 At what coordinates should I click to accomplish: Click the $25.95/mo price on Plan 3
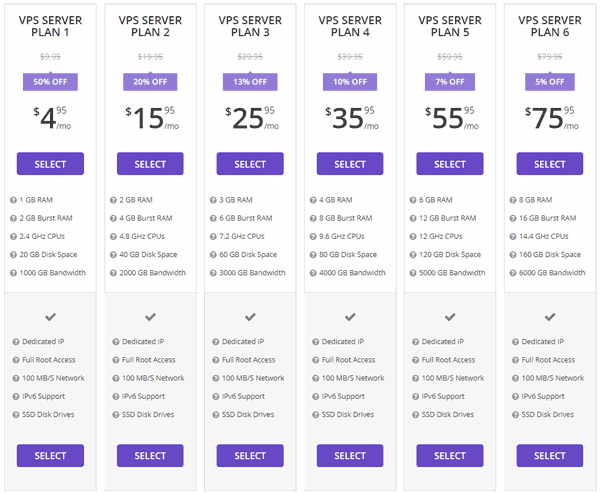coord(250,120)
